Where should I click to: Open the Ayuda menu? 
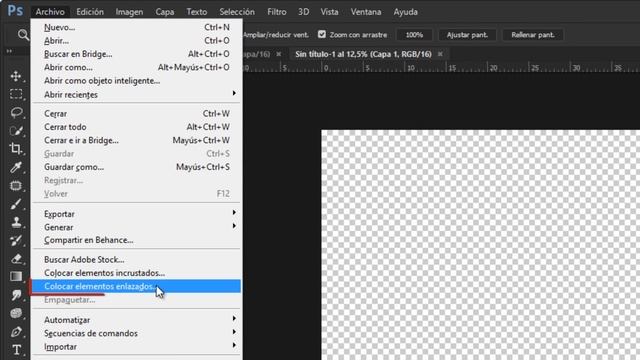point(405,12)
